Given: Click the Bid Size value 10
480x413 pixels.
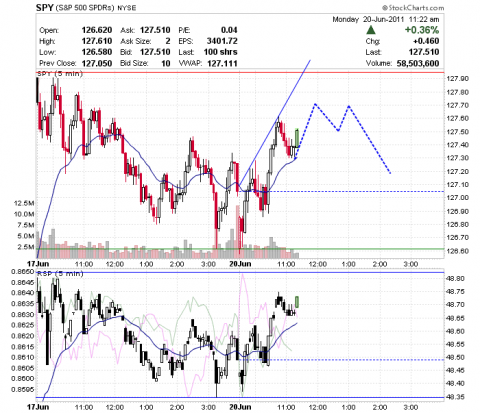Looking at the screenshot, I should [166, 63].
